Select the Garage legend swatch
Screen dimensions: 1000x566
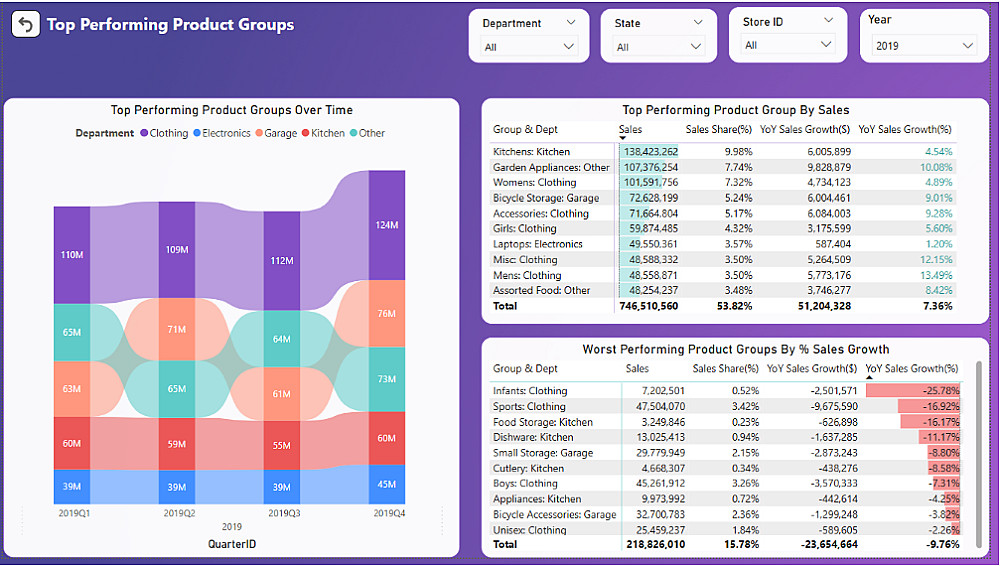coord(259,133)
